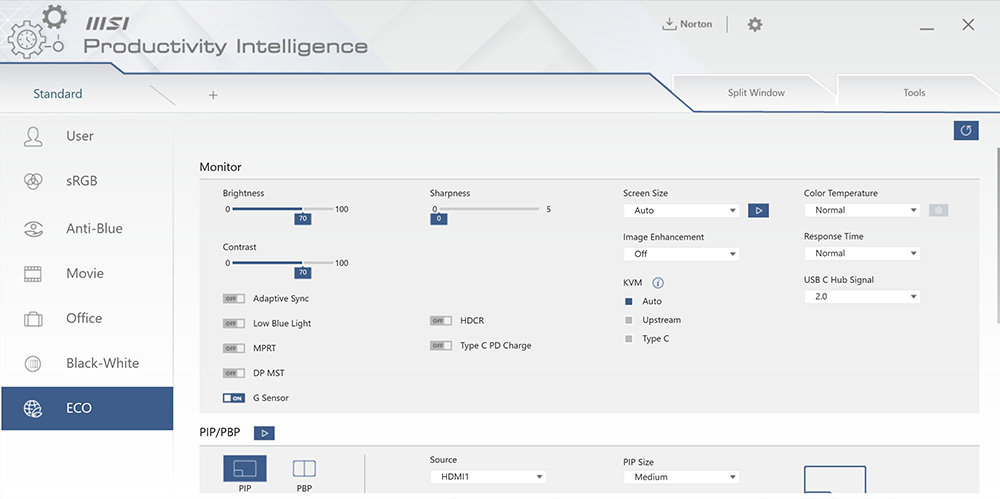Viewport: 1000px width, 499px height.
Task: Enable the HDCR toggle
Action: pyautogui.click(x=441, y=321)
